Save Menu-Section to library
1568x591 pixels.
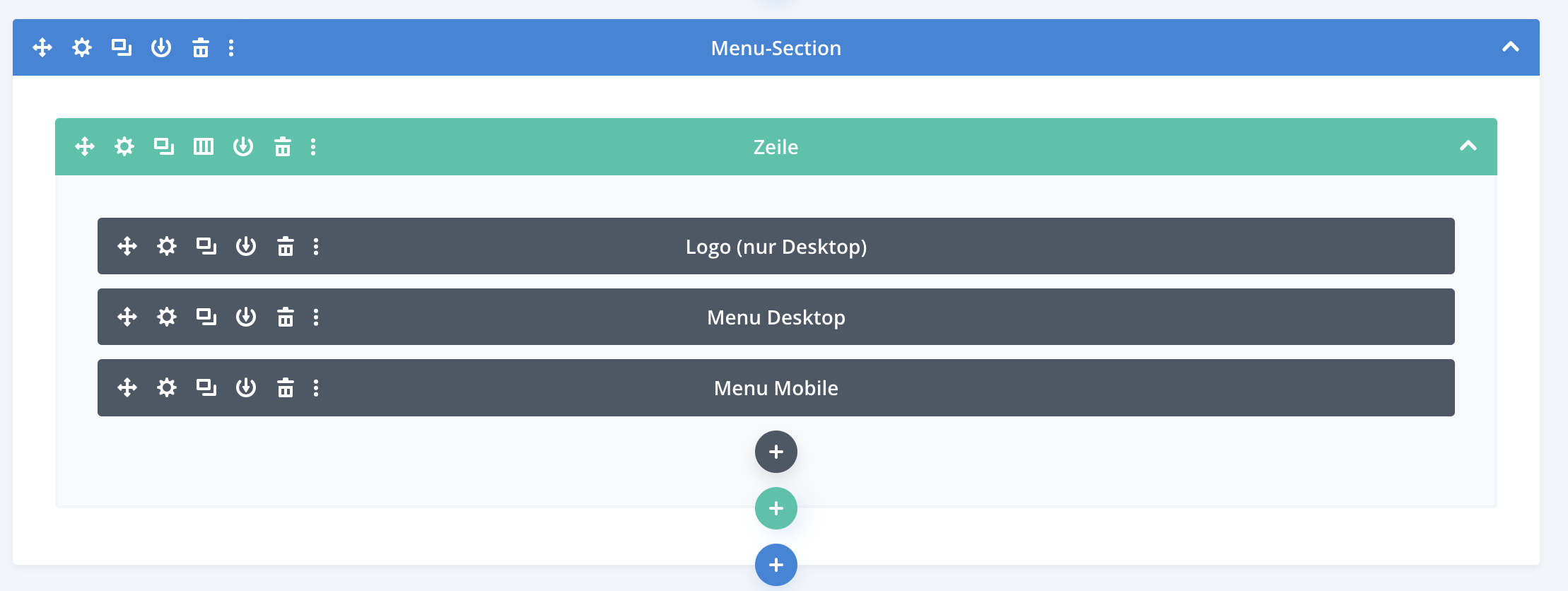tap(161, 47)
